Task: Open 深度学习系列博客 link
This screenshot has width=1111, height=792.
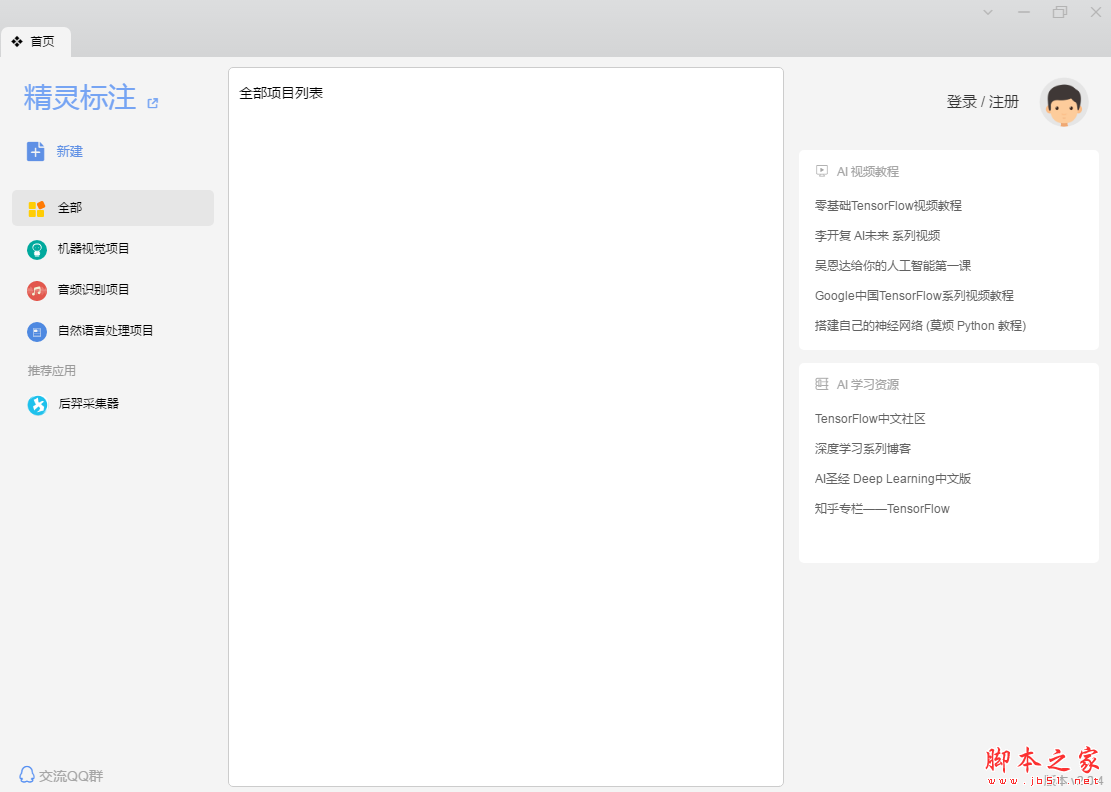Action: pyautogui.click(x=862, y=448)
